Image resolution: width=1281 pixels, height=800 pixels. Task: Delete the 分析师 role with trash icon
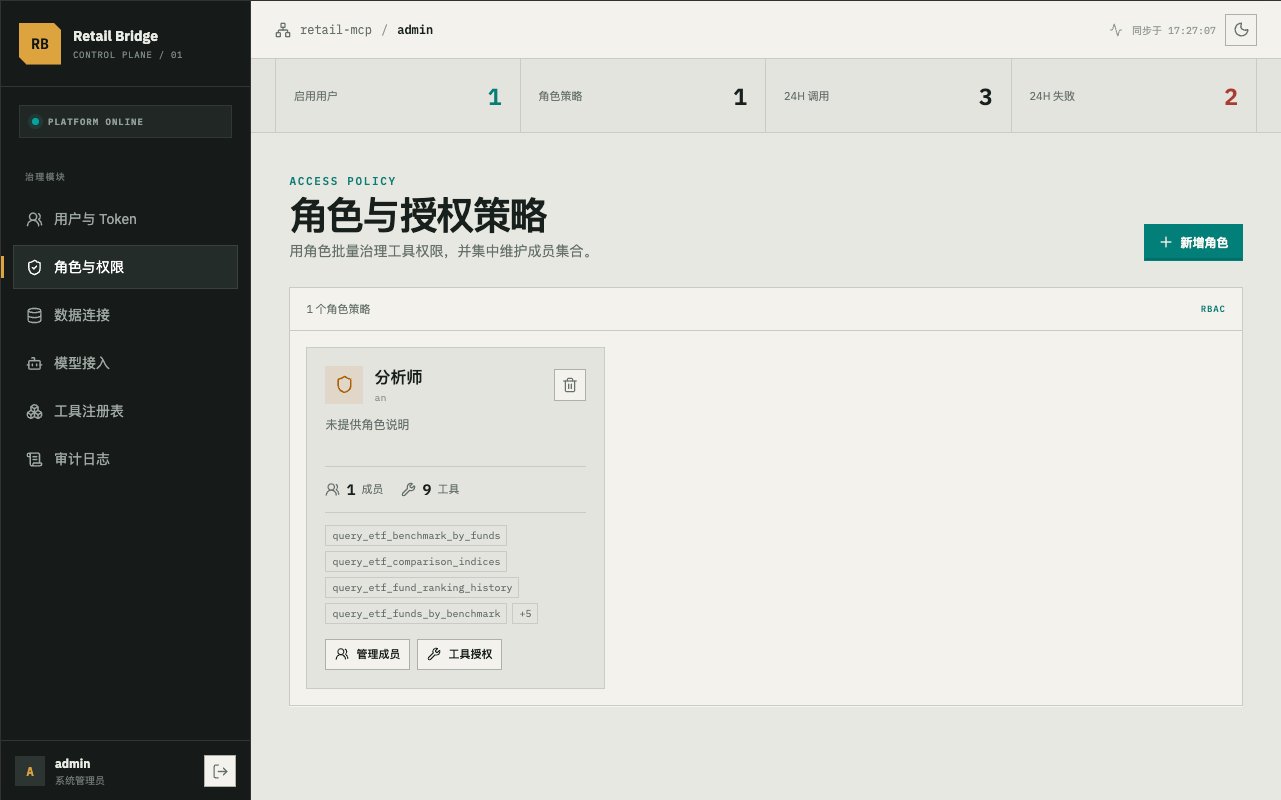click(x=570, y=385)
